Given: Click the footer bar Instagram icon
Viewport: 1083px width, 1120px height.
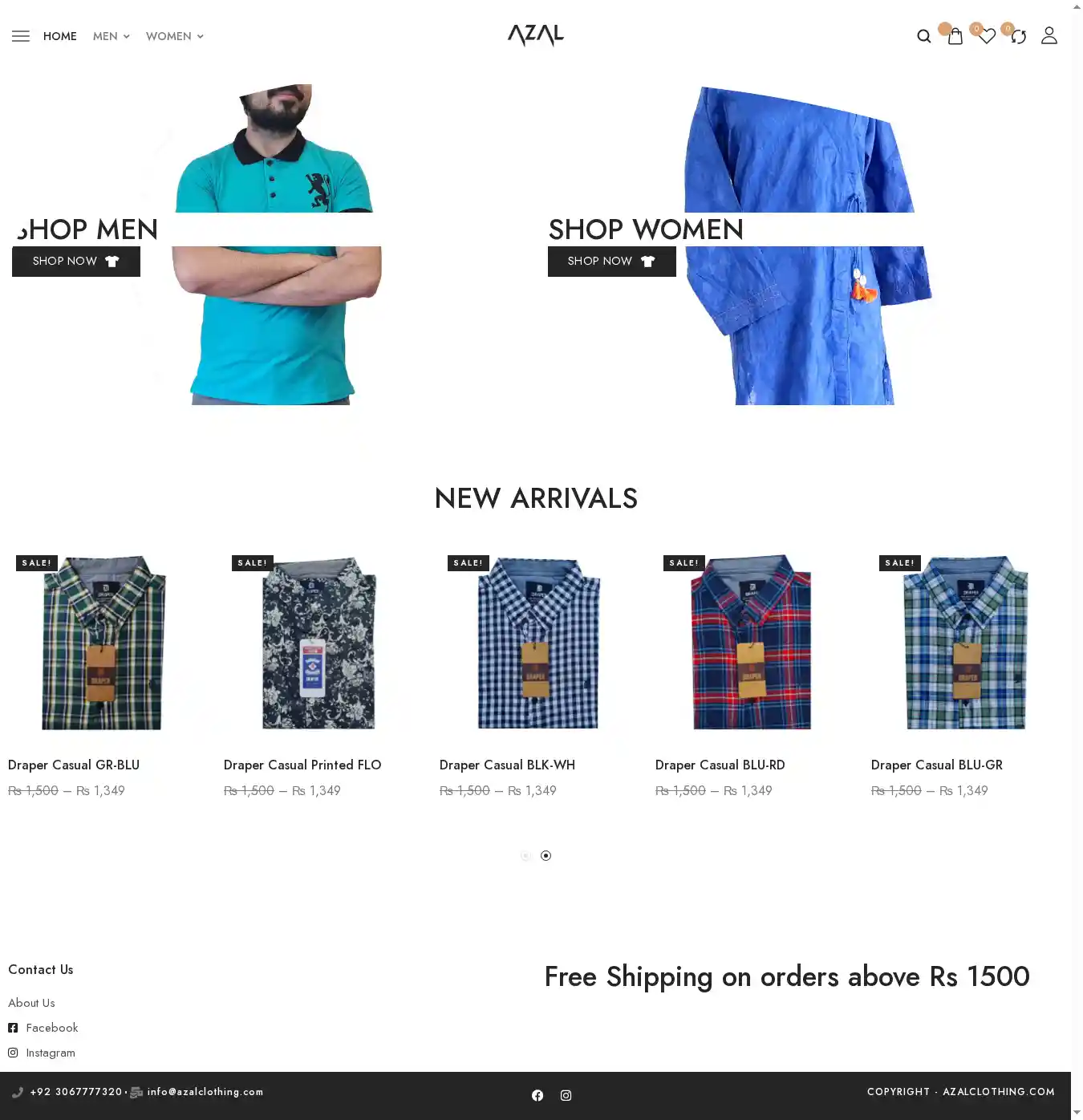Looking at the screenshot, I should tap(566, 1095).
